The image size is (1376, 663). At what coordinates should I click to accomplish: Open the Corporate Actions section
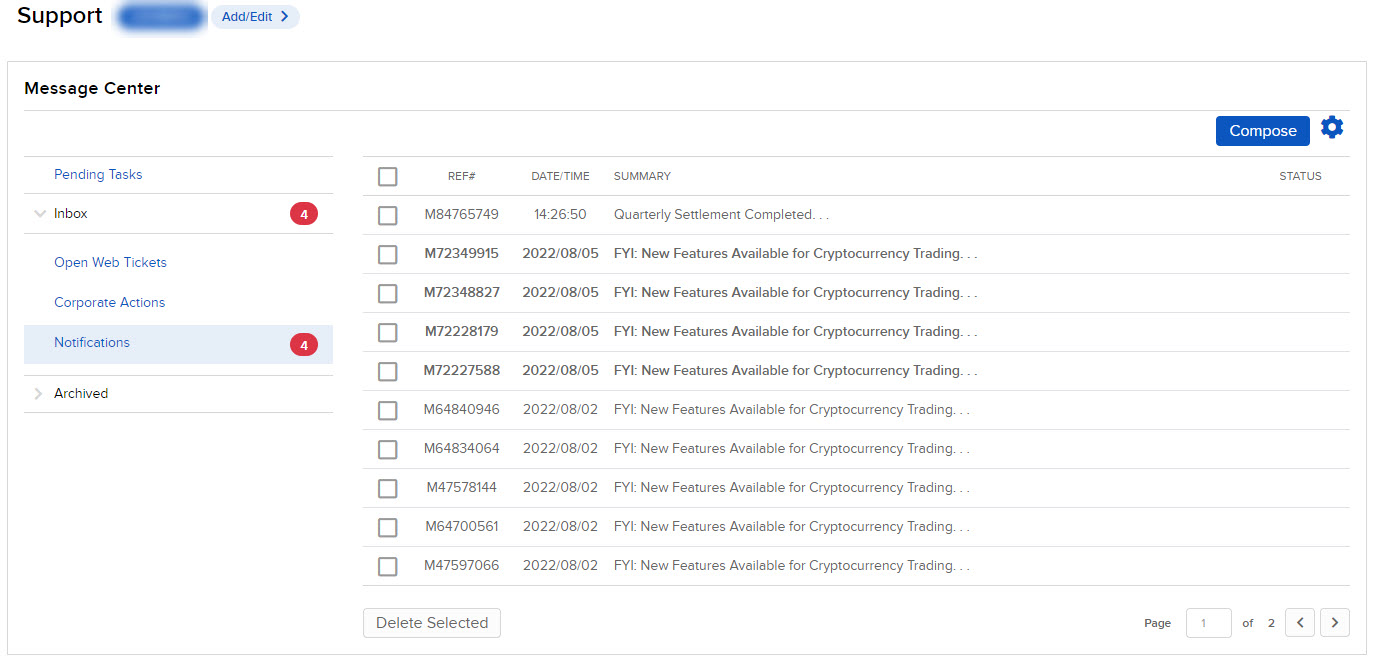click(x=110, y=302)
